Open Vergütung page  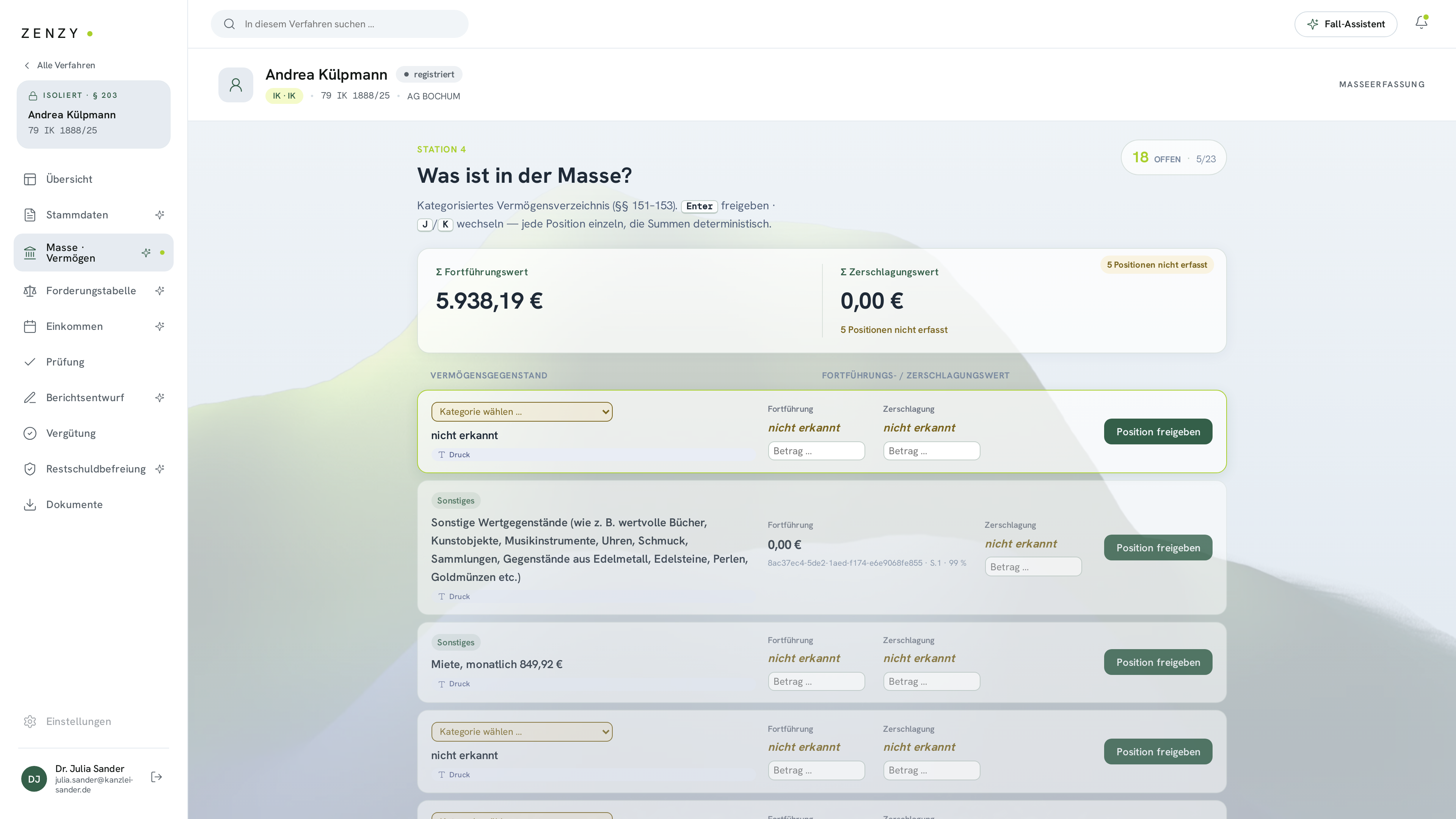tap(93, 433)
